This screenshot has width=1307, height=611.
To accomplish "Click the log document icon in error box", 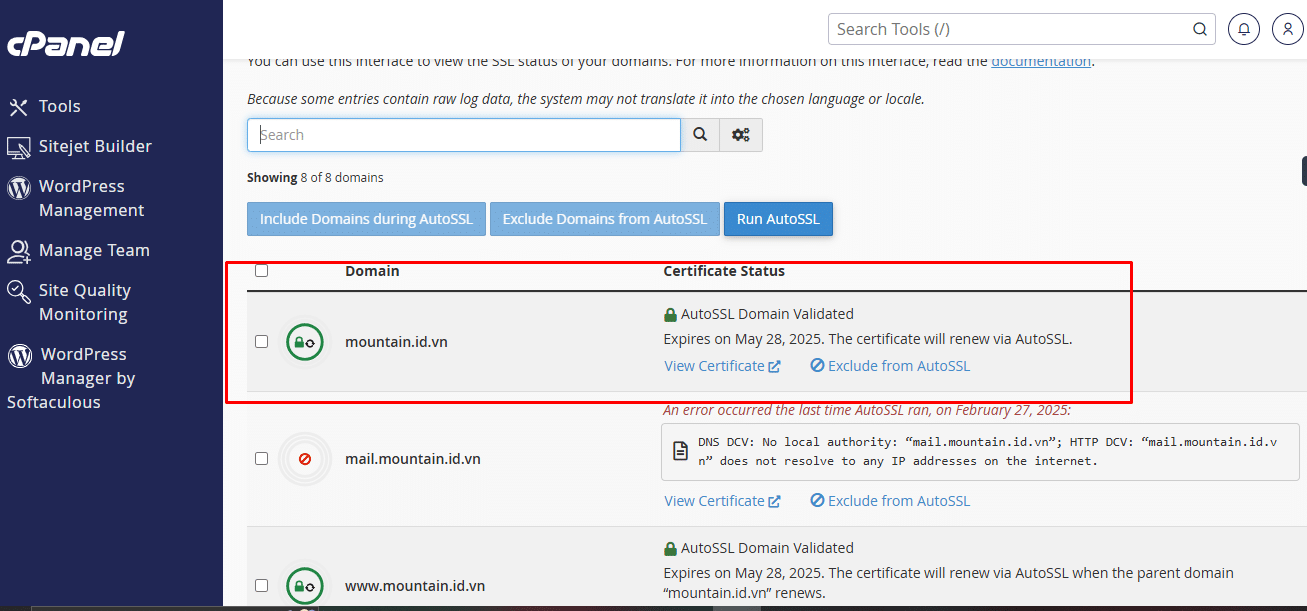I will click(x=680, y=452).
